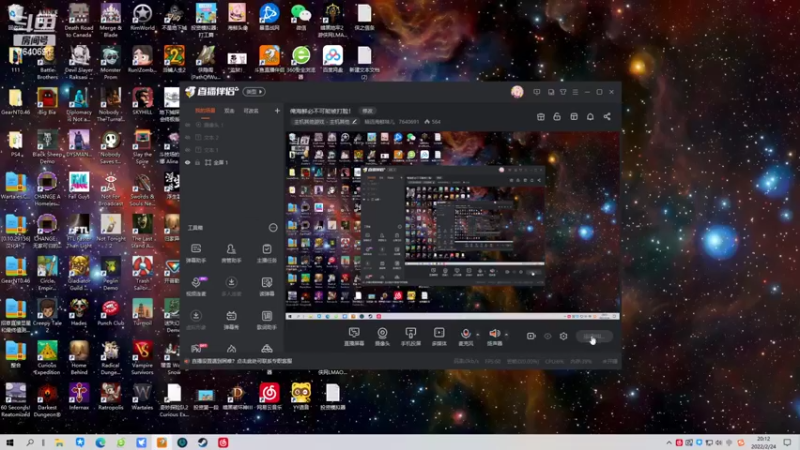
Task: Select RimWorld desktop shortcut
Action: point(142,18)
